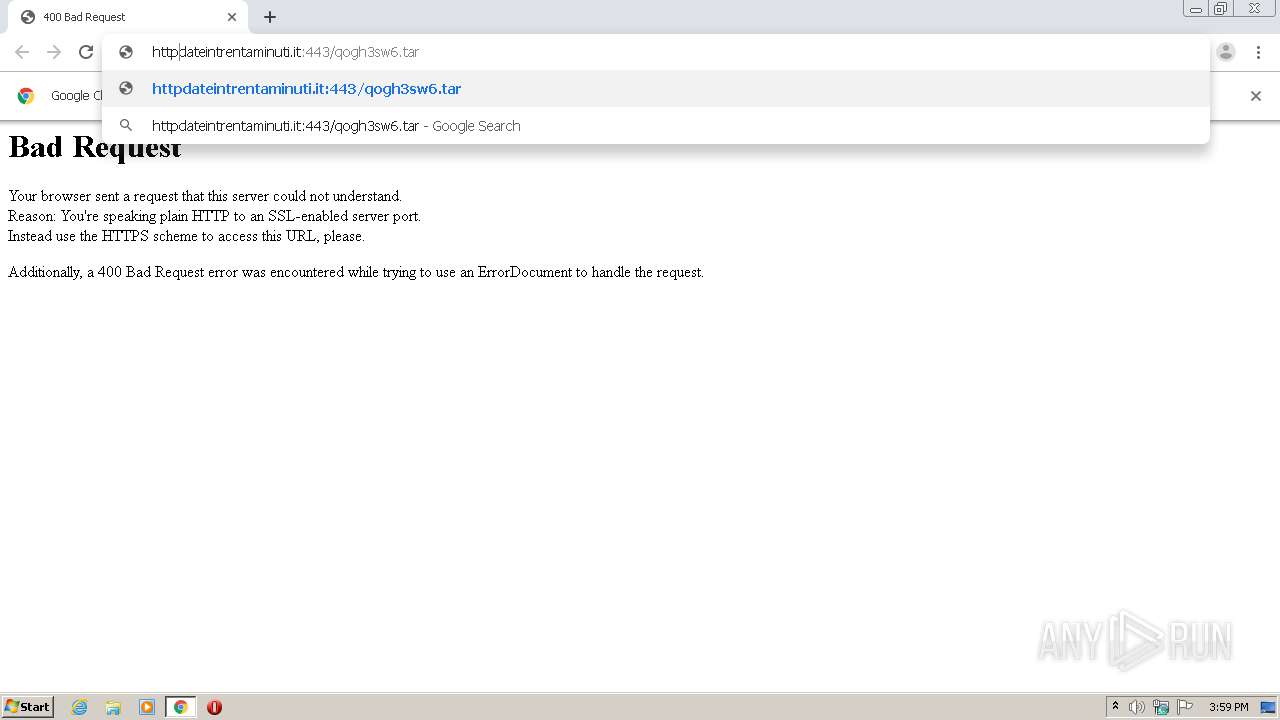The image size is (1280, 720).
Task: Open the Chrome profile avatar
Action: pyautogui.click(x=1226, y=52)
